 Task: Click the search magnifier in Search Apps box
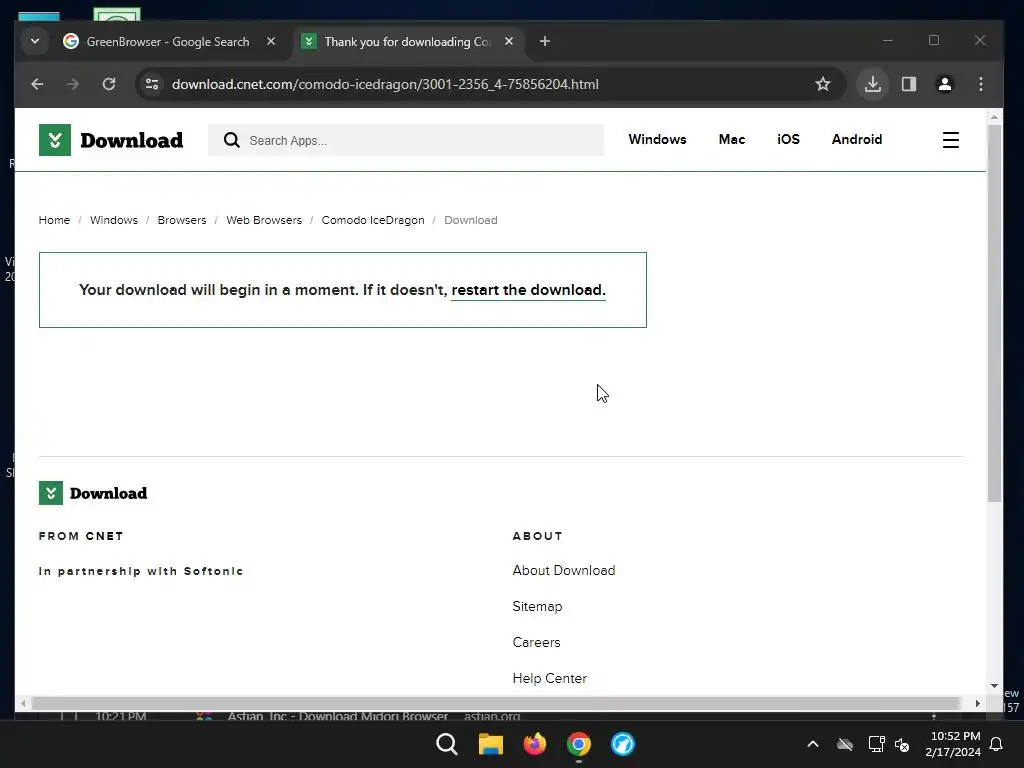click(x=232, y=140)
